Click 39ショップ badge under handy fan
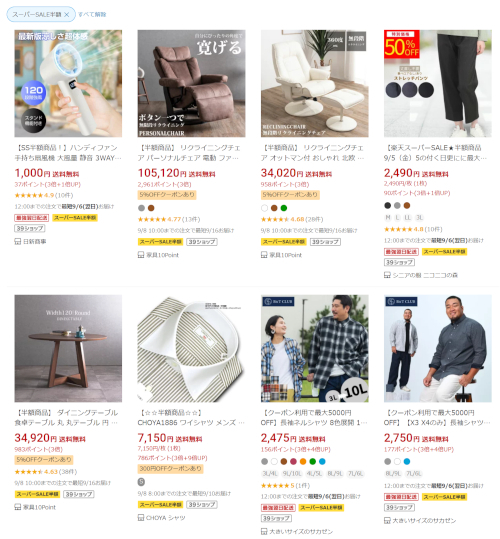Viewport: 500px width, 539px height. 30,228
